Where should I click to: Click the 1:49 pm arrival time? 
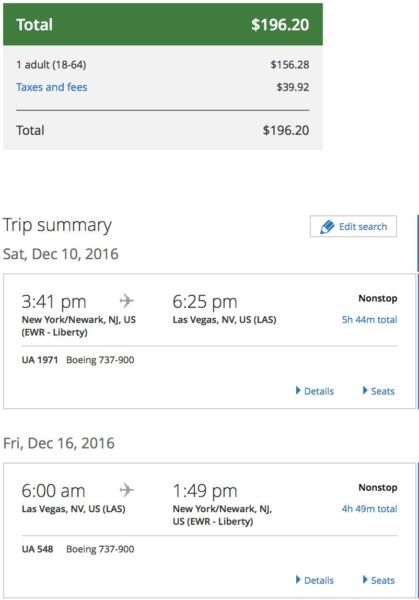[x=205, y=491]
